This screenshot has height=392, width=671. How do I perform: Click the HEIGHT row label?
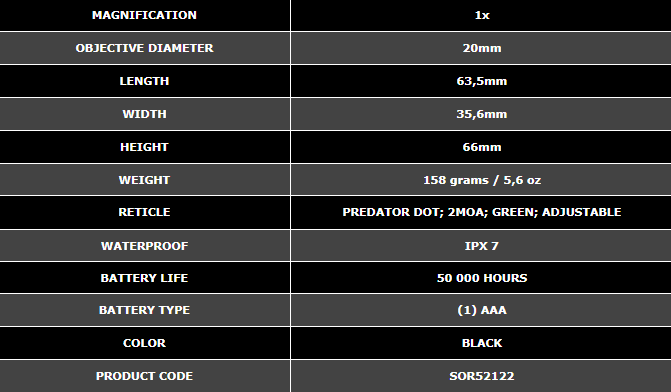(144, 147)
